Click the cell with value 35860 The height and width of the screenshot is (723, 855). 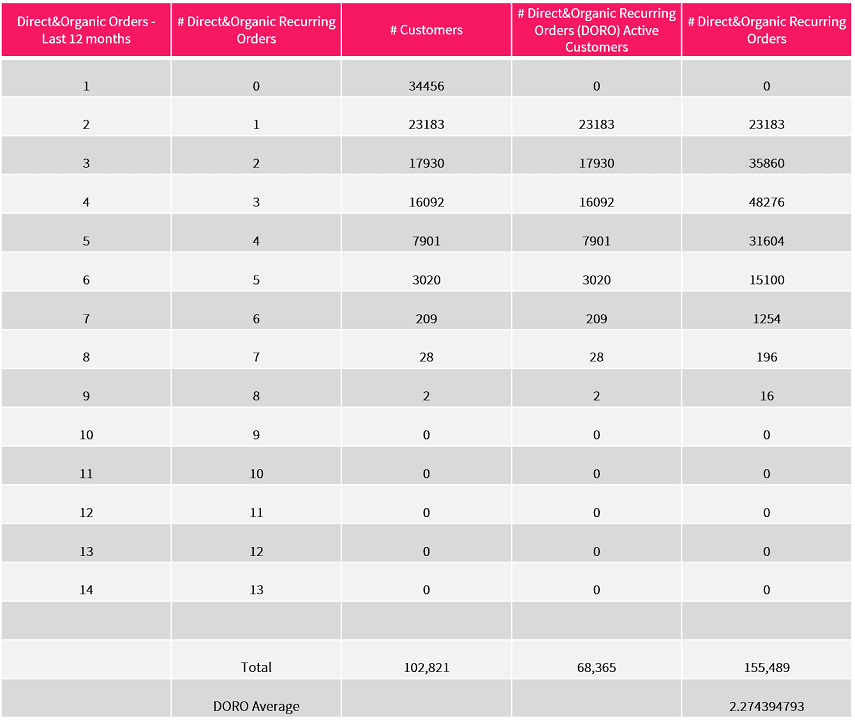[x=766, y=163]
